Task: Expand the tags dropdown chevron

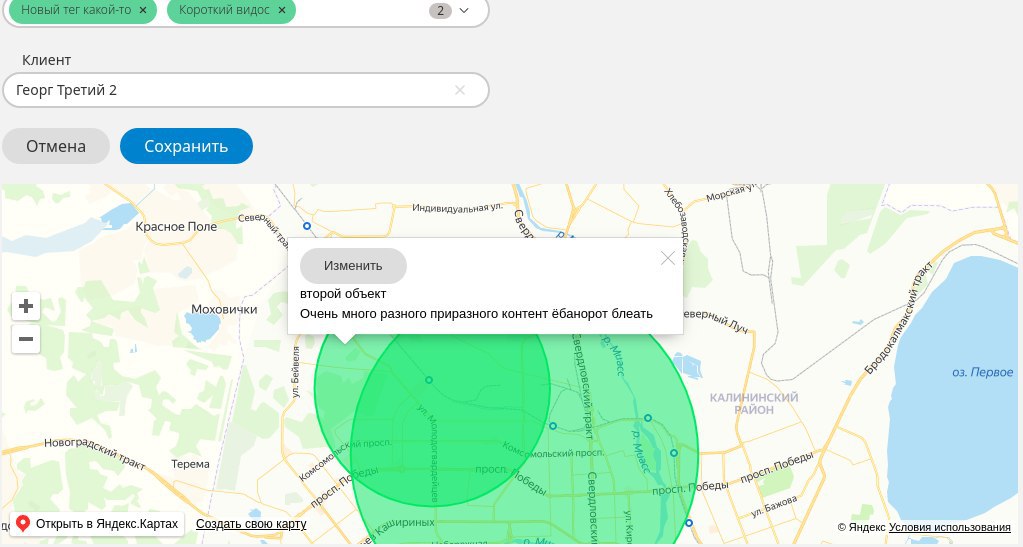Action: click(x=464, y=10)
